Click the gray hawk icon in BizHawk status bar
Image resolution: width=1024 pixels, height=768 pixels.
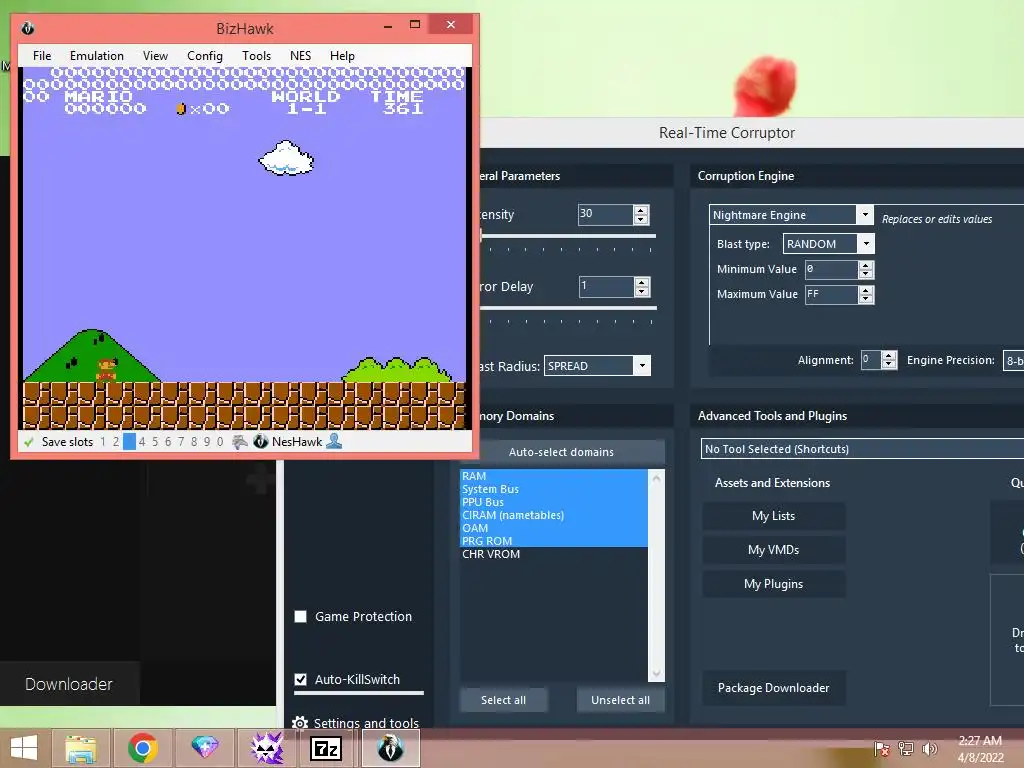point(240,442)
